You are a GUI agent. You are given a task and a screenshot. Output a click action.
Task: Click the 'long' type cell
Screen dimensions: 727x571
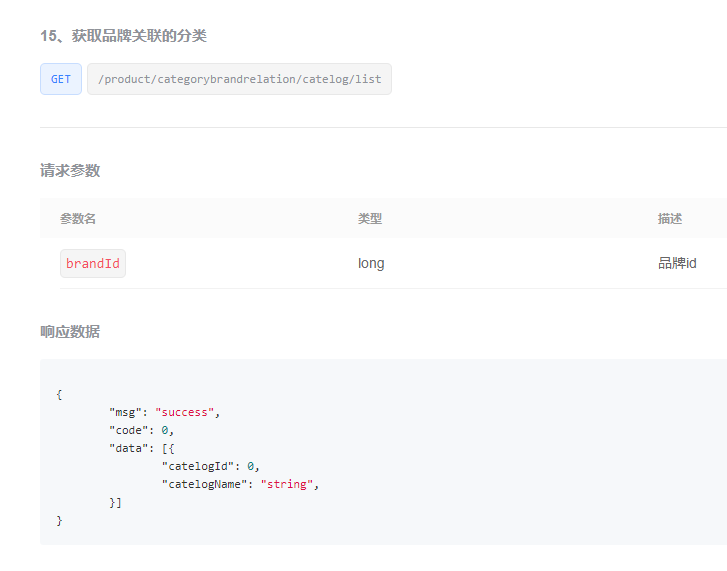pyautogui.click(x=371, y=263)
